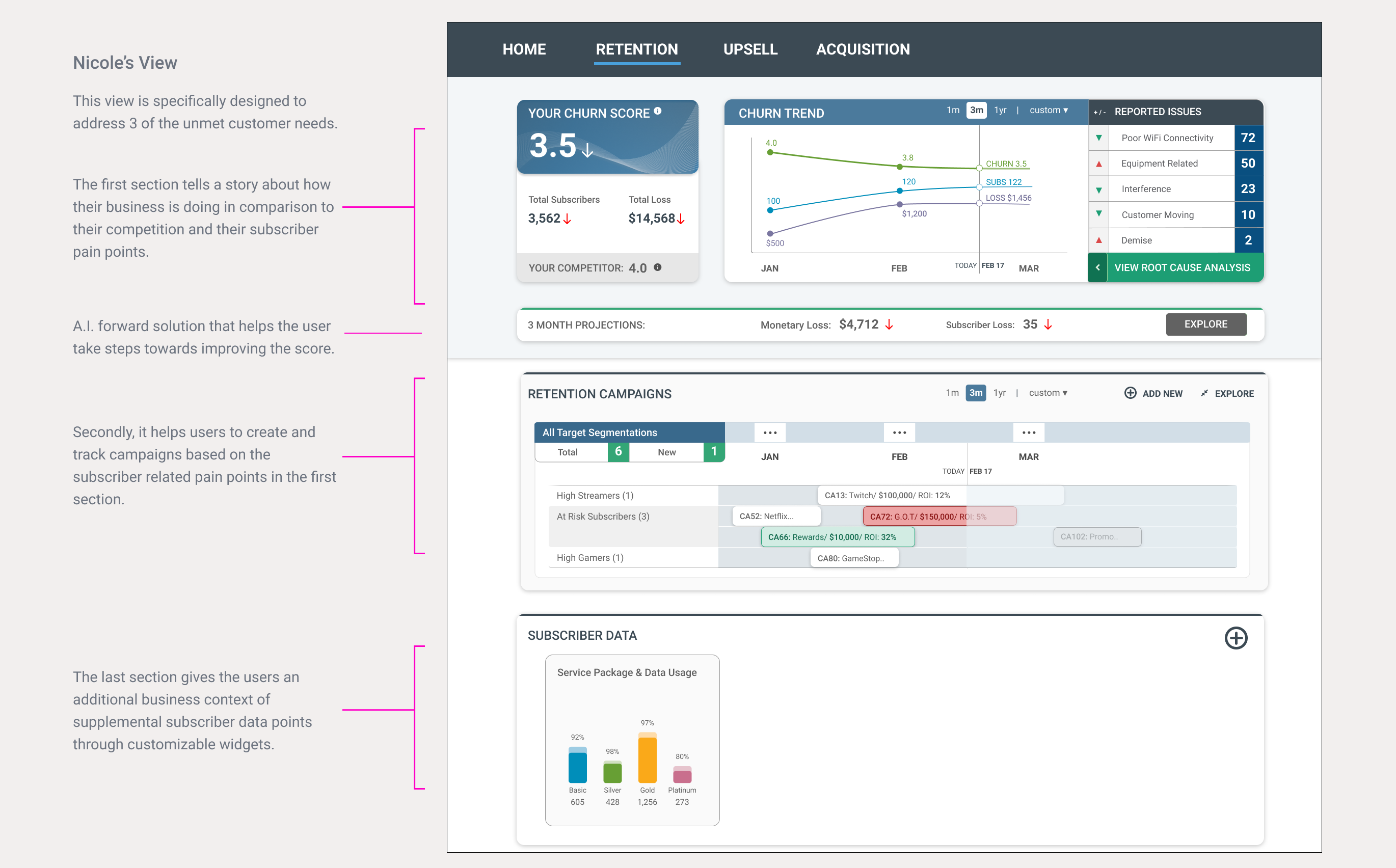Screen dimensions: 1396x868
Task: Click Basic package blue bar
Action: click(577, 765)
